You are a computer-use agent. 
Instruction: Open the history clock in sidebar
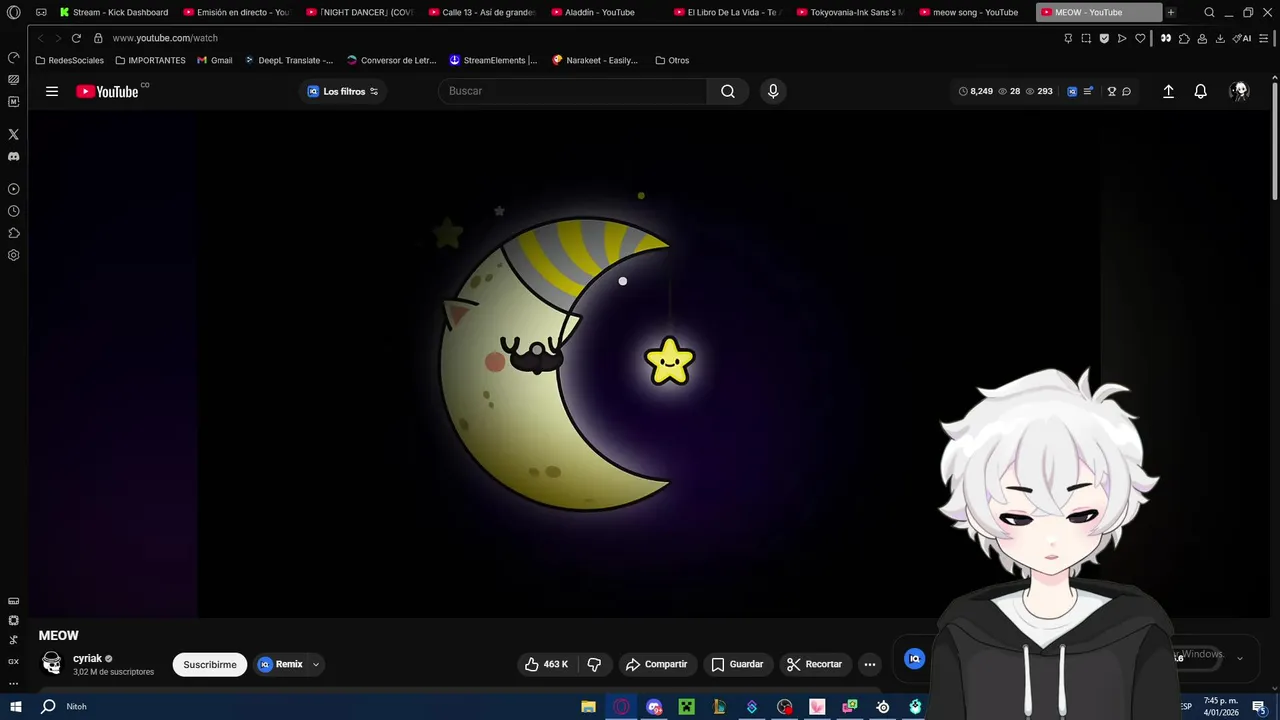(x=13, y=211)
